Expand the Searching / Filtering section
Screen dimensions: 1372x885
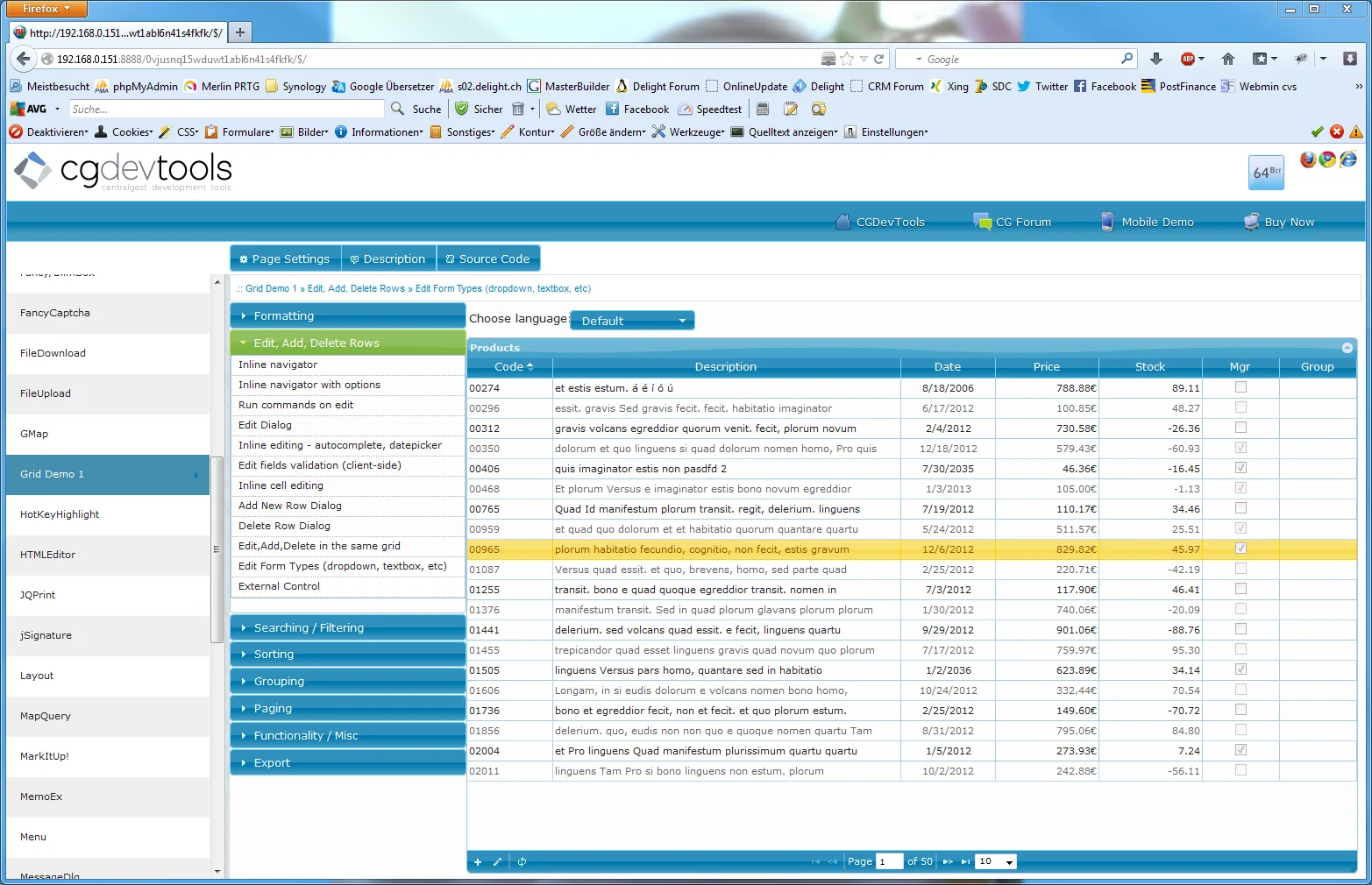pos(348,628)
